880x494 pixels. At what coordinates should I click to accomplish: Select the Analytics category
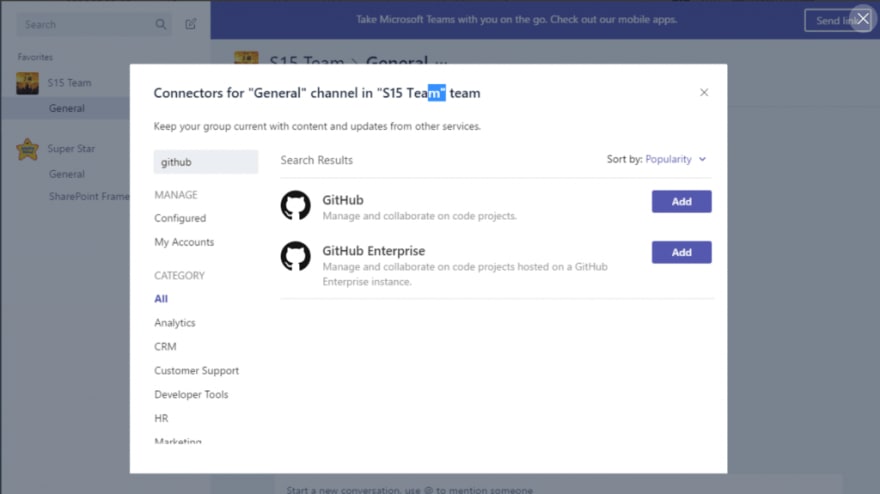coord(175,323)
